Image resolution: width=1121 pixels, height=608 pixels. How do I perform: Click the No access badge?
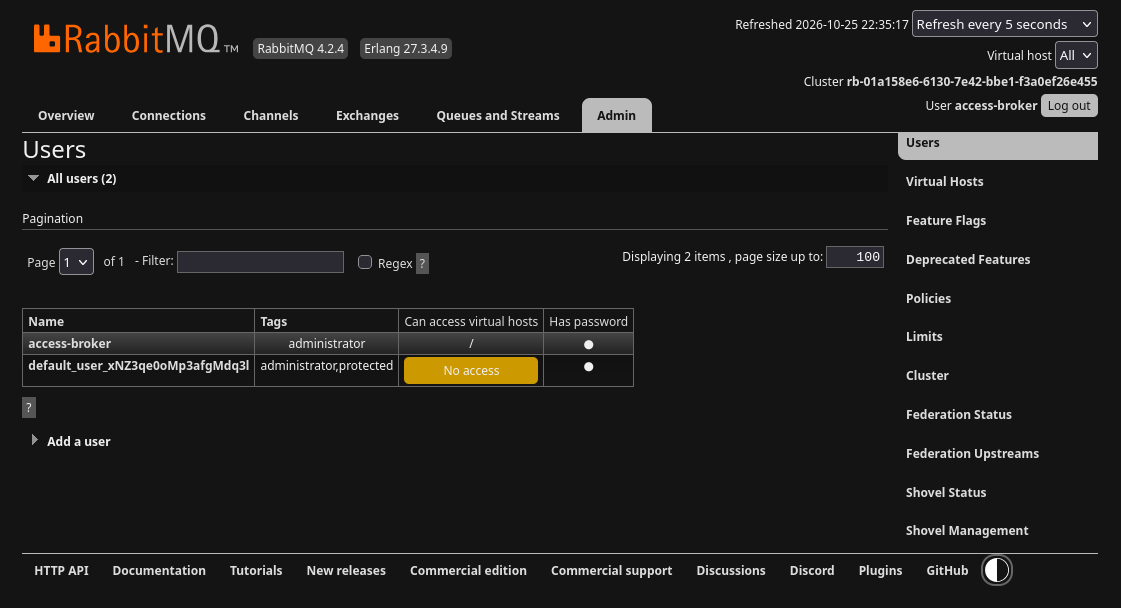471,371
